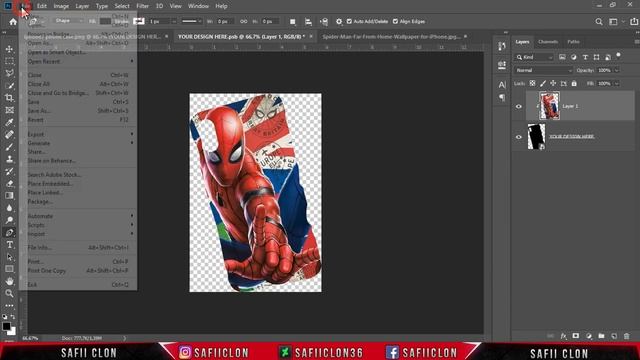Click the Home icon
This screenshot has height=360, width=640.
pos(13,22)
